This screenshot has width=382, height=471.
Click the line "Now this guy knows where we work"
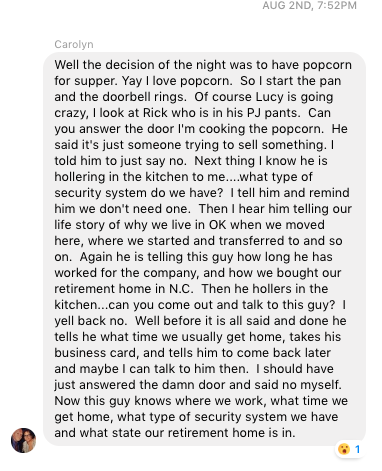pos(201,401)
